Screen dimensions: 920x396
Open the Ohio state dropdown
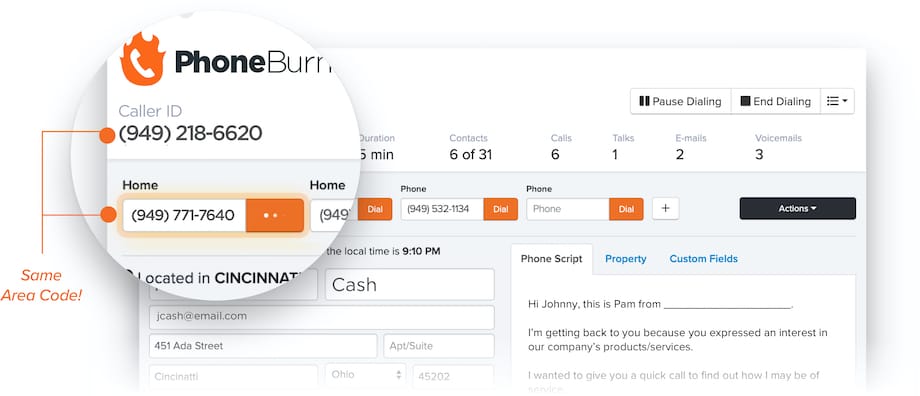click(366, 374)
